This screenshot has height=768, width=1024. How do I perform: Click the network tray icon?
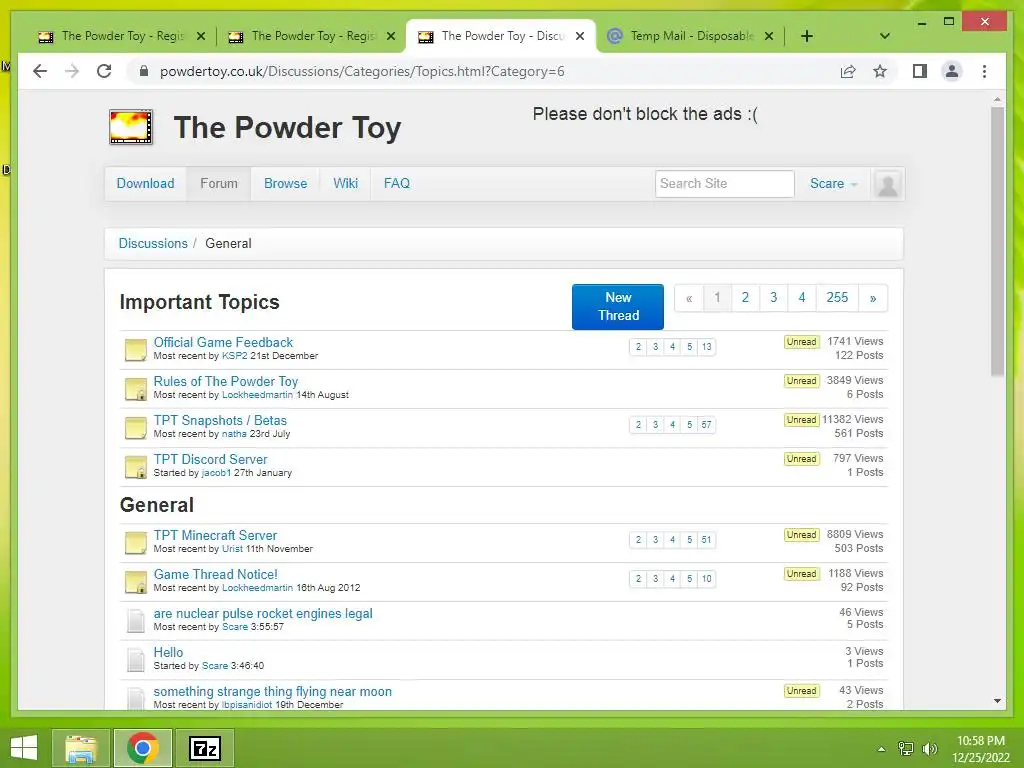(906, 748)
